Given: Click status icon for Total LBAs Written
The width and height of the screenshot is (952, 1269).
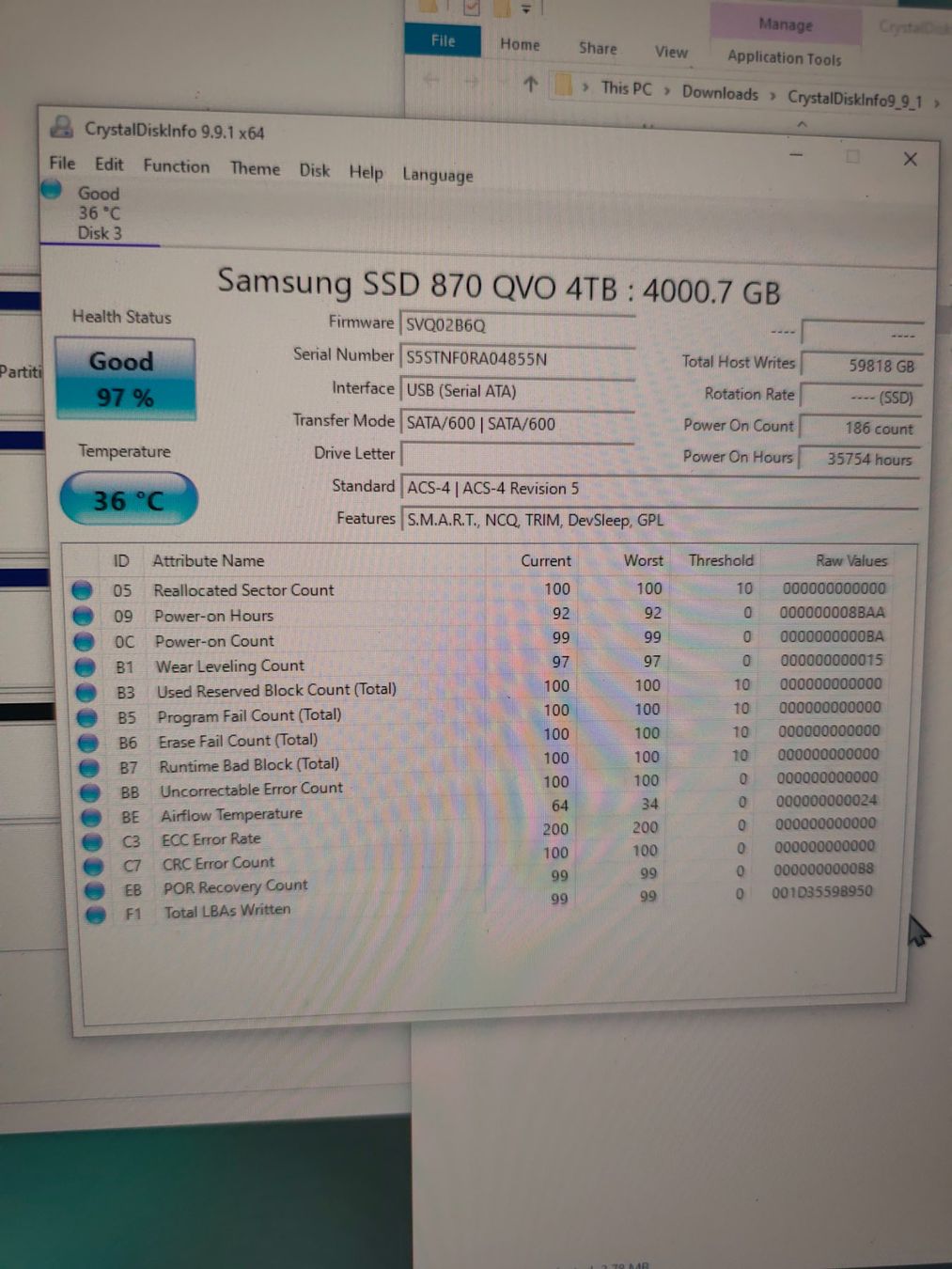Looking at the screenshot, I should (95, 914).
